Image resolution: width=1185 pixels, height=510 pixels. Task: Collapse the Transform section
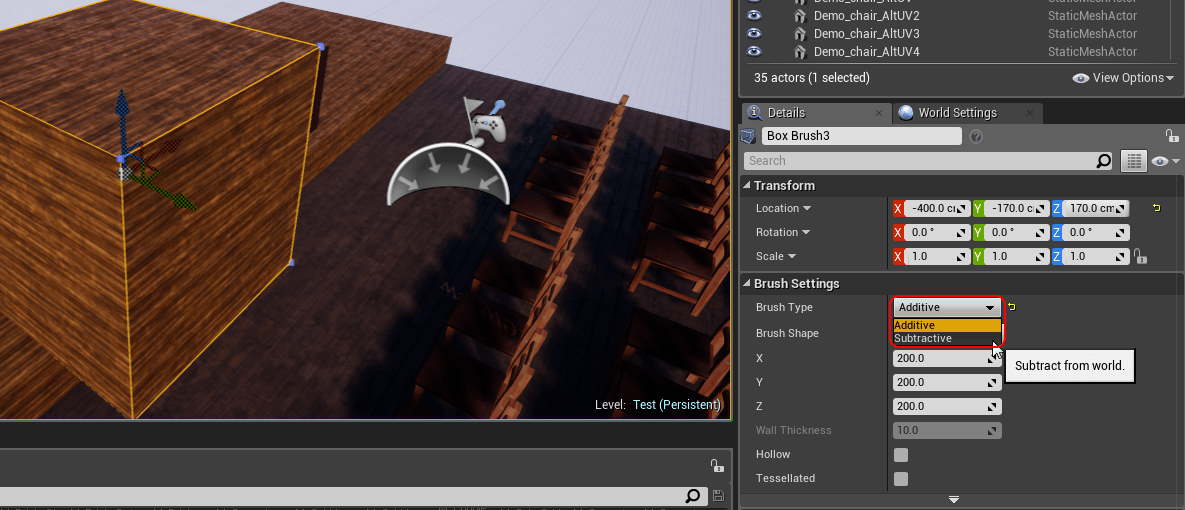coord(747,186)
